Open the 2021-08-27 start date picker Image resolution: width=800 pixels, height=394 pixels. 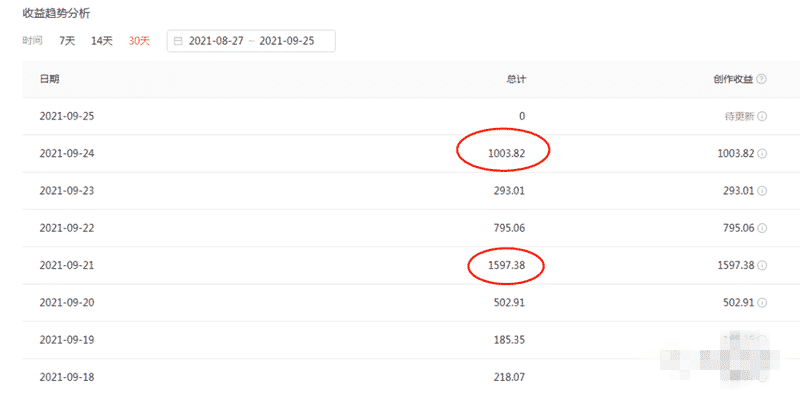tap(214, 41)
